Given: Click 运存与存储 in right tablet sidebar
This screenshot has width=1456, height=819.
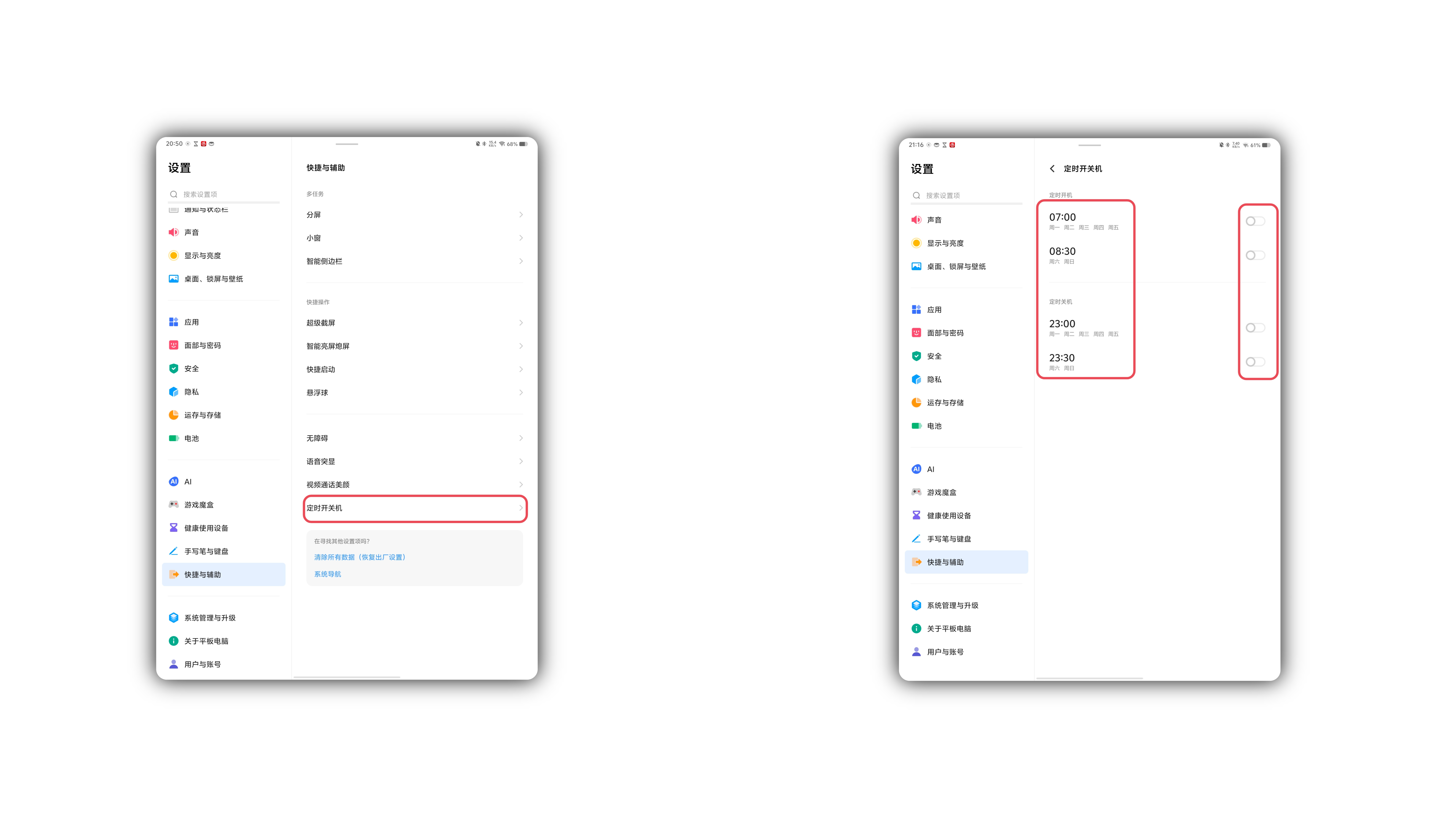Looking at the screenshot, I should [966, 402].
